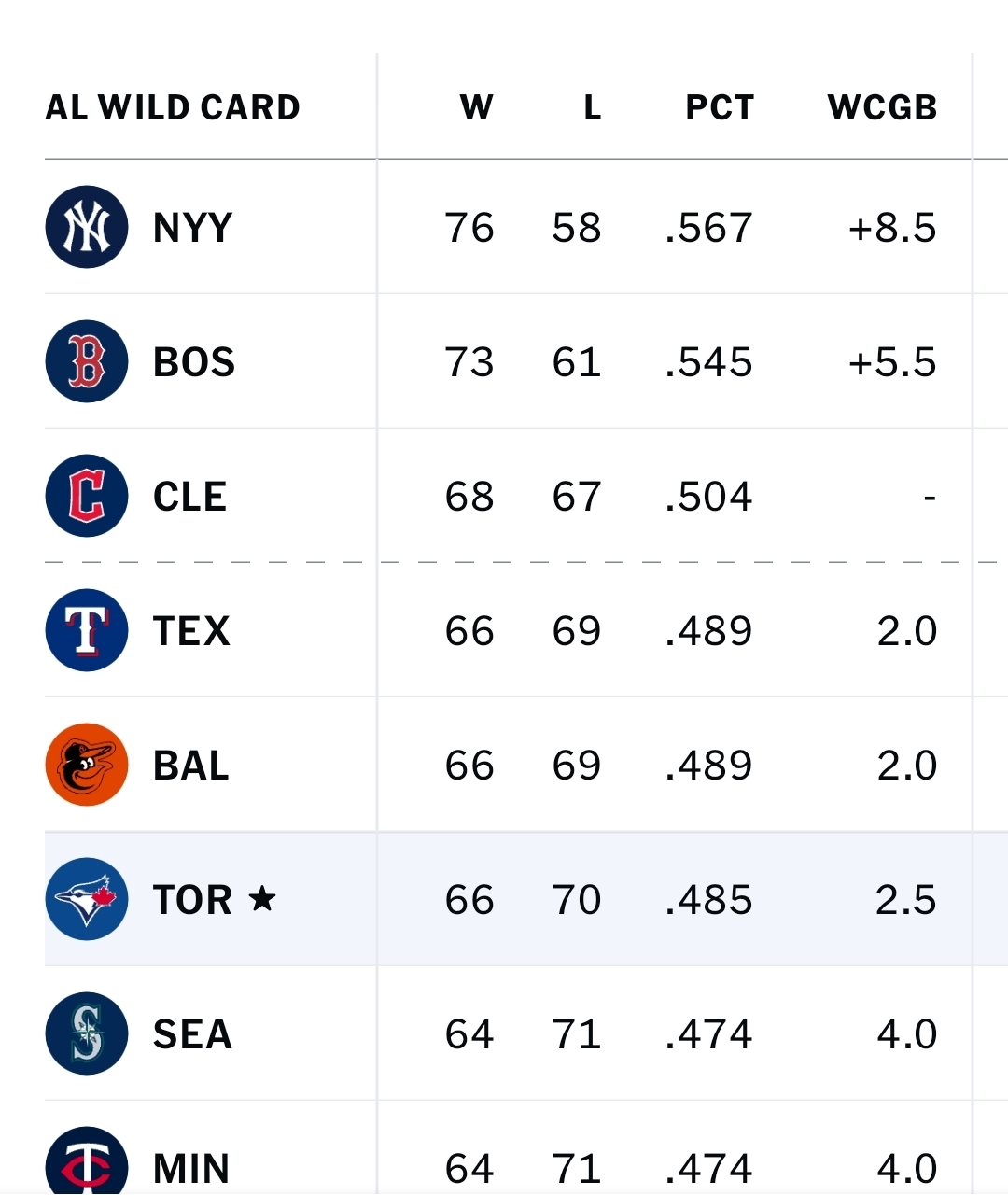Open the Yankees team logo
The width and height of the screenshot is (1008, 1195).
tap(87, 227)
